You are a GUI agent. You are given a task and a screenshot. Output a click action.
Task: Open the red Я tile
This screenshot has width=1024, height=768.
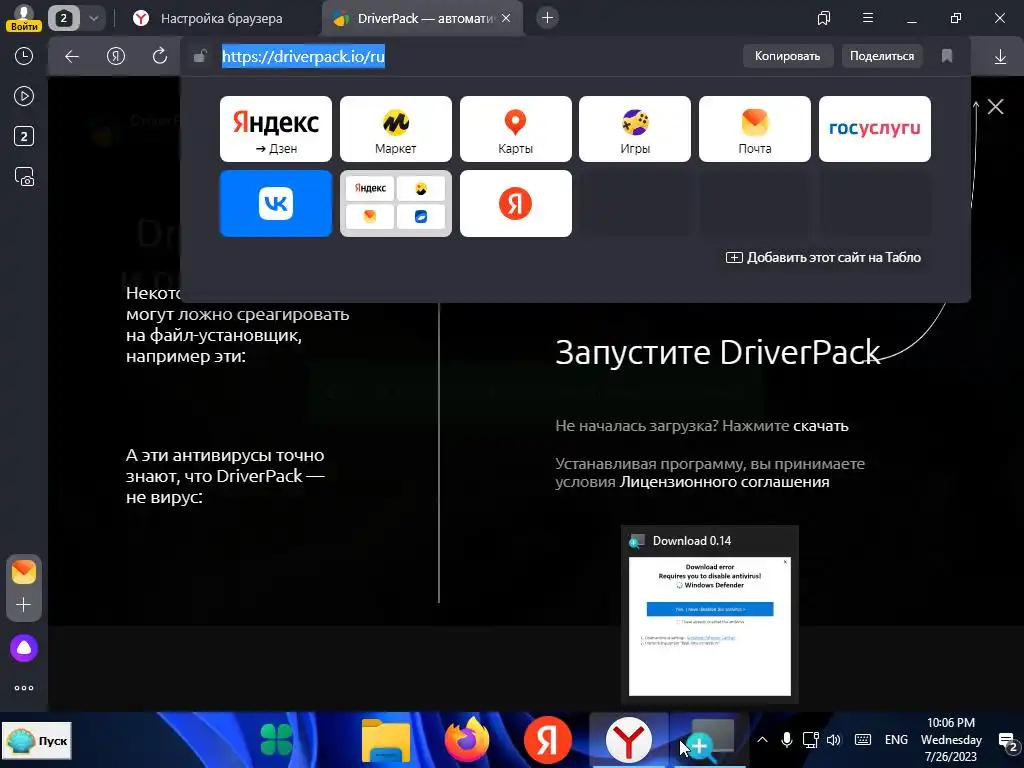coord(515,203)
